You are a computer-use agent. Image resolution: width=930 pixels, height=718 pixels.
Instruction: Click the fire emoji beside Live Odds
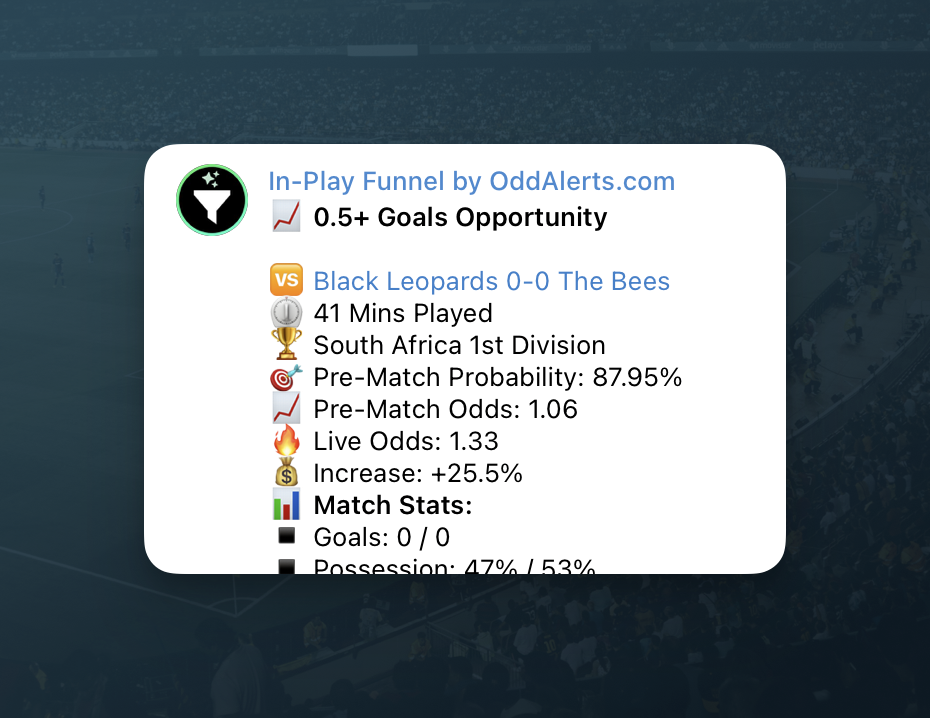tap(286, 442)
